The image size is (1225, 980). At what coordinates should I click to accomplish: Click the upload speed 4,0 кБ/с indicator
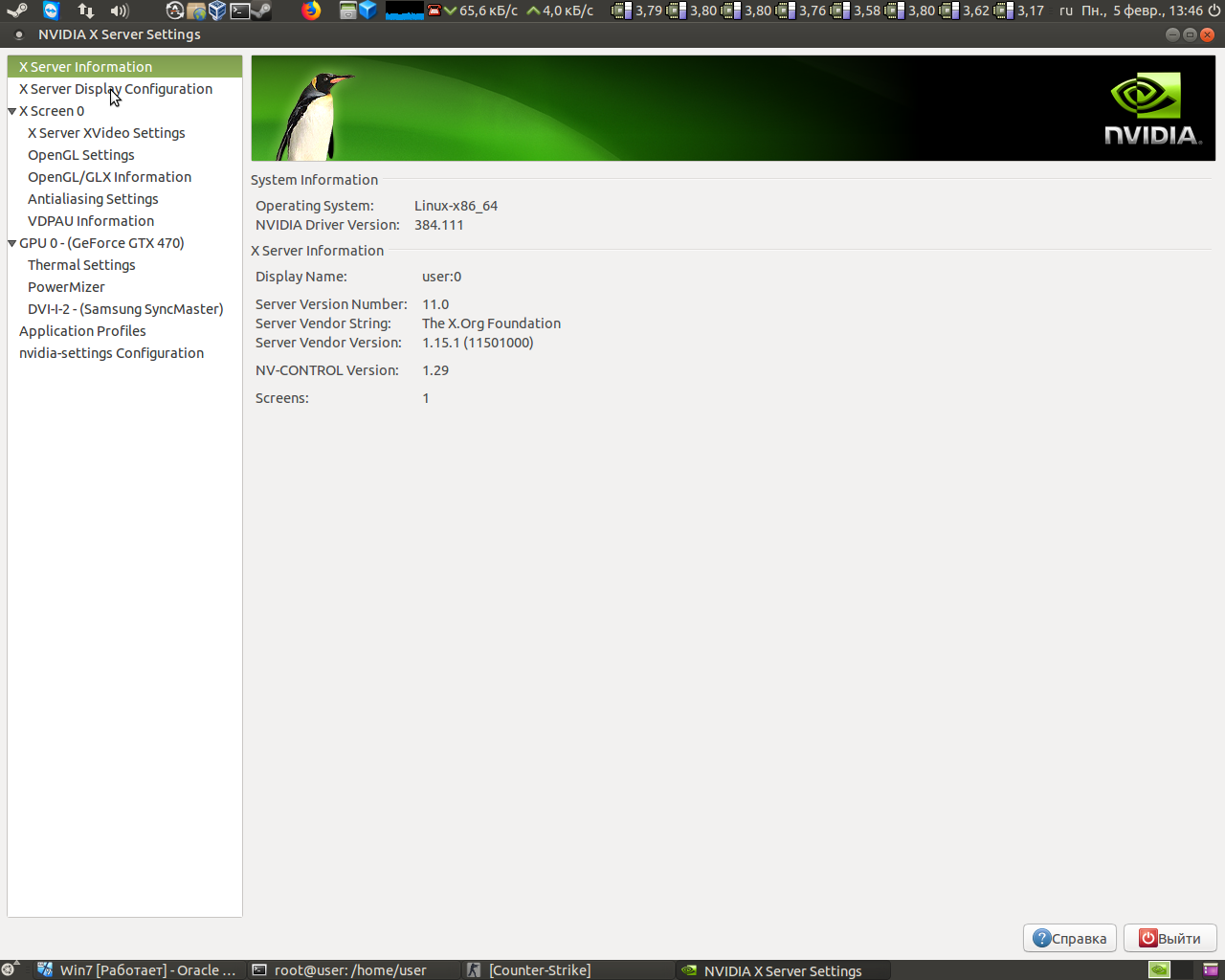pyautogui.click(x=561, y=11)
